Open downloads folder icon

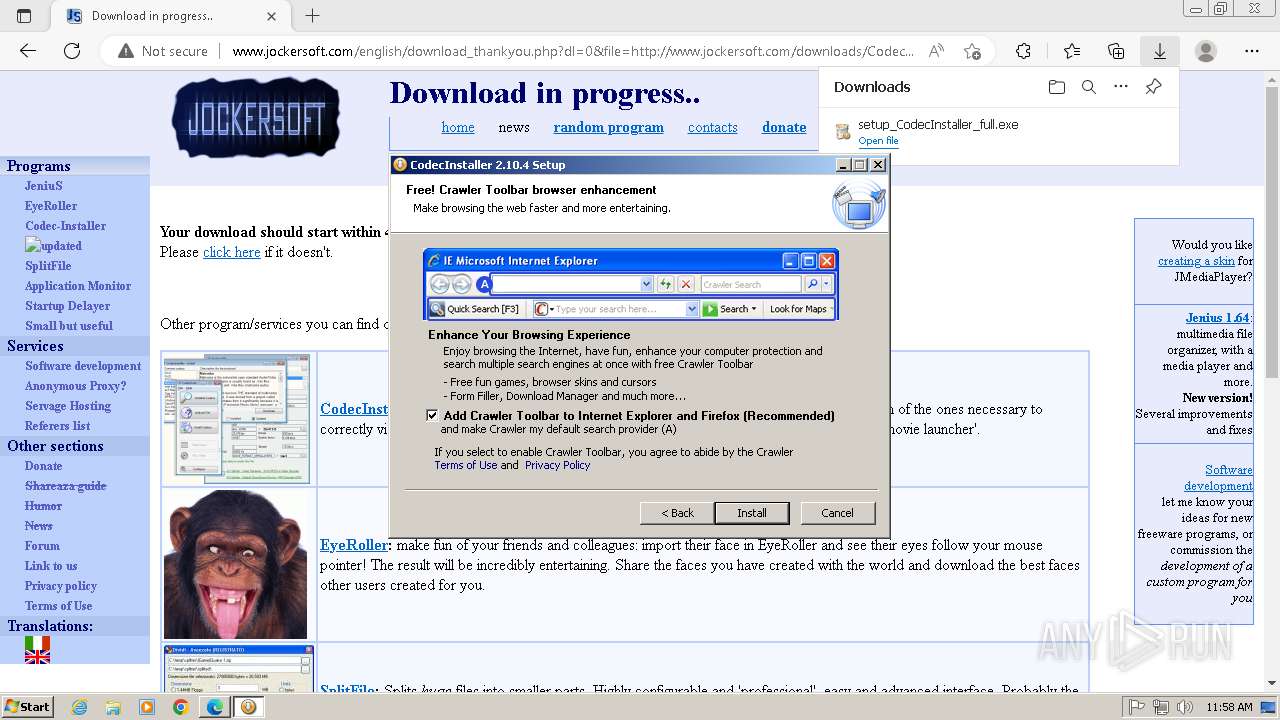(1057, 87)
